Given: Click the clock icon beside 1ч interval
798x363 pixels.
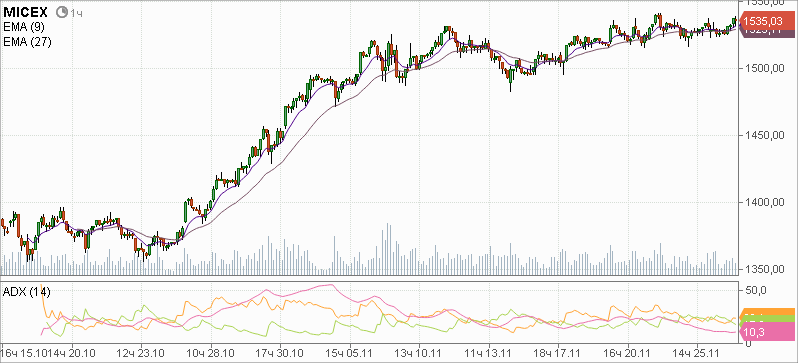Looking at the screenshot, I should [62, 12].
